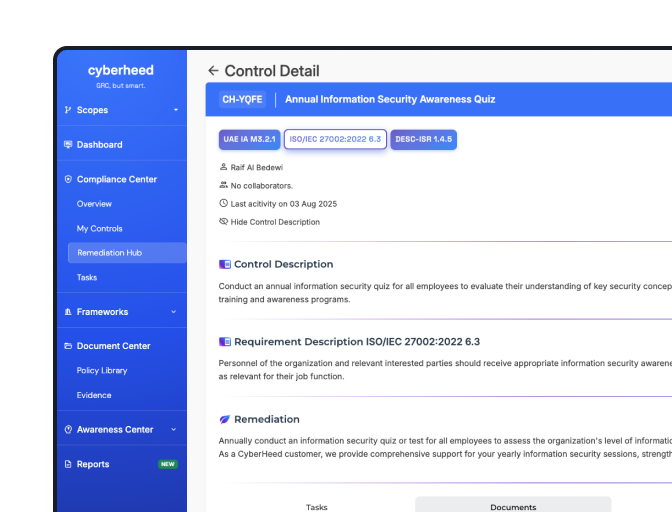
Task: Expand the Awareness Center chevron
Action: (x=174, y=430)
